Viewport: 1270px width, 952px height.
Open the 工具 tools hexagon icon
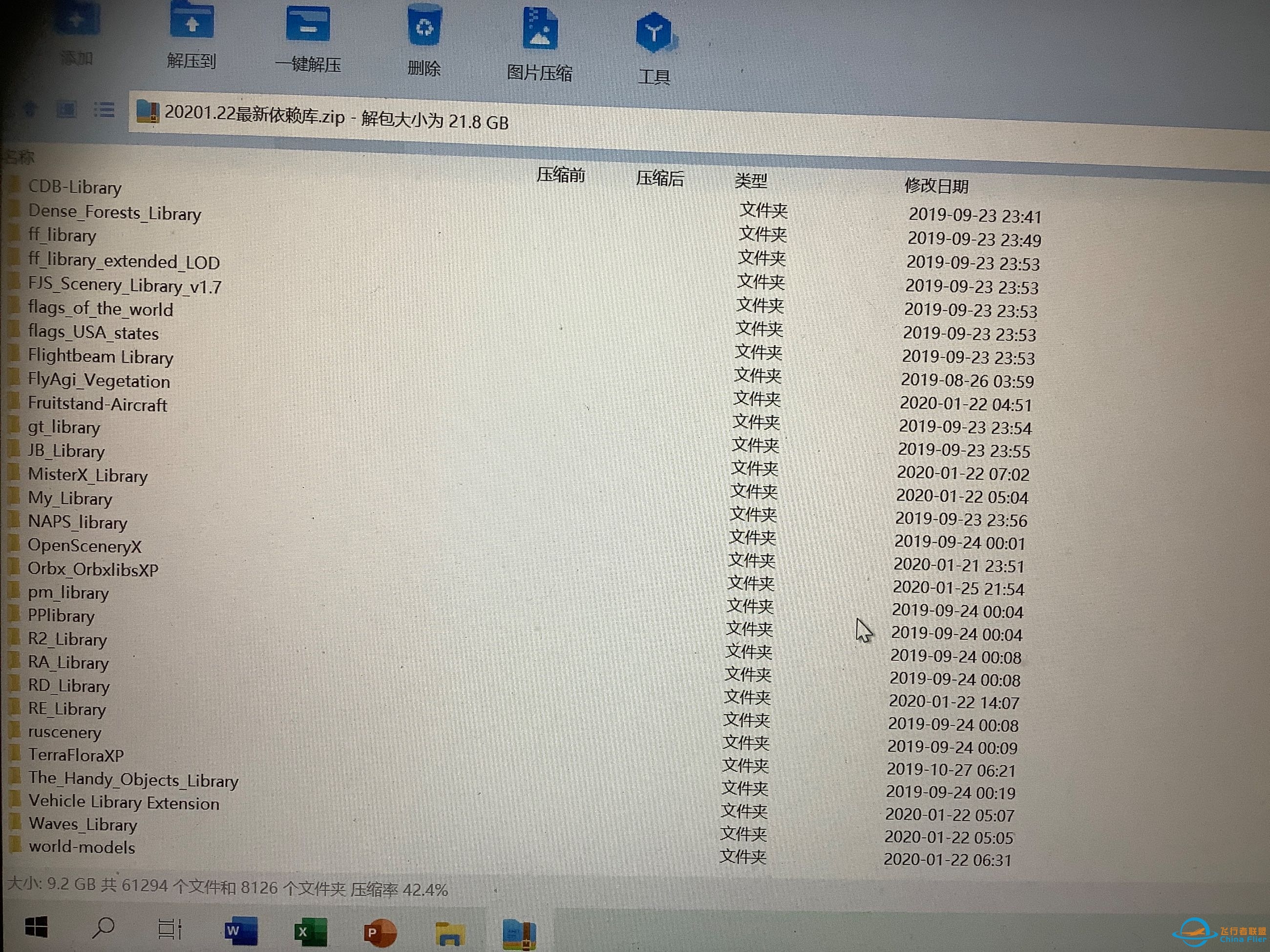[655, 33]
